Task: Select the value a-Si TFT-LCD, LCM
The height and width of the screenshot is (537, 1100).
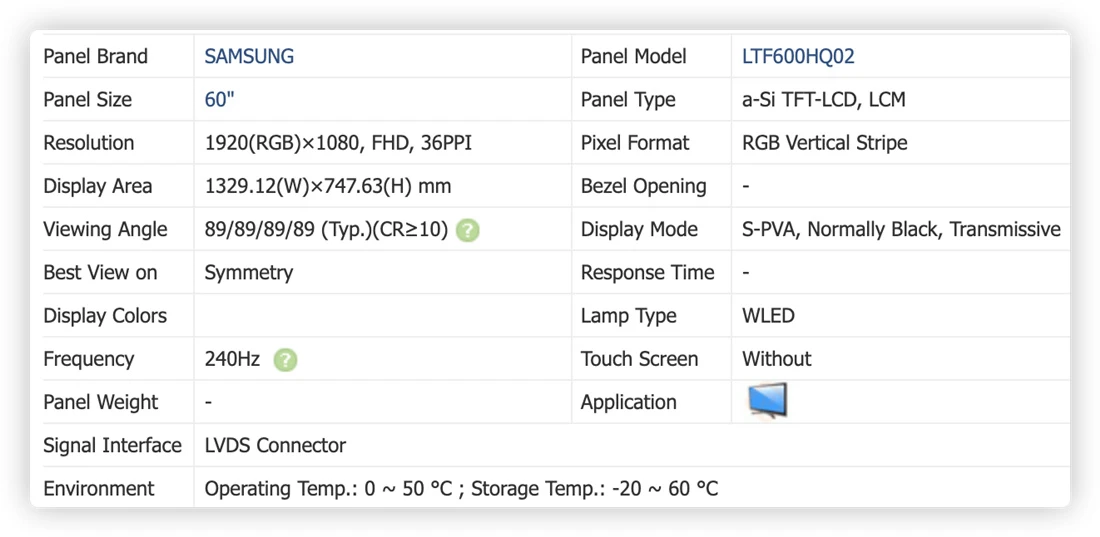Action: (824, 100)
